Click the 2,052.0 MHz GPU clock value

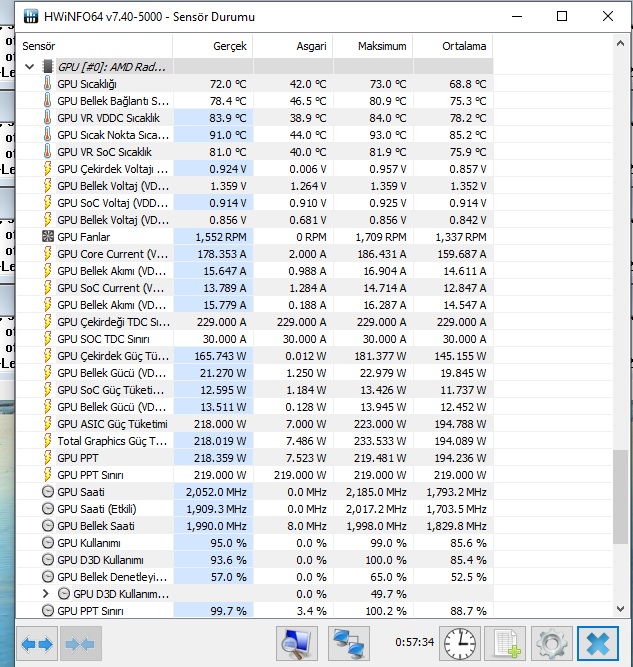coord(216,492)
